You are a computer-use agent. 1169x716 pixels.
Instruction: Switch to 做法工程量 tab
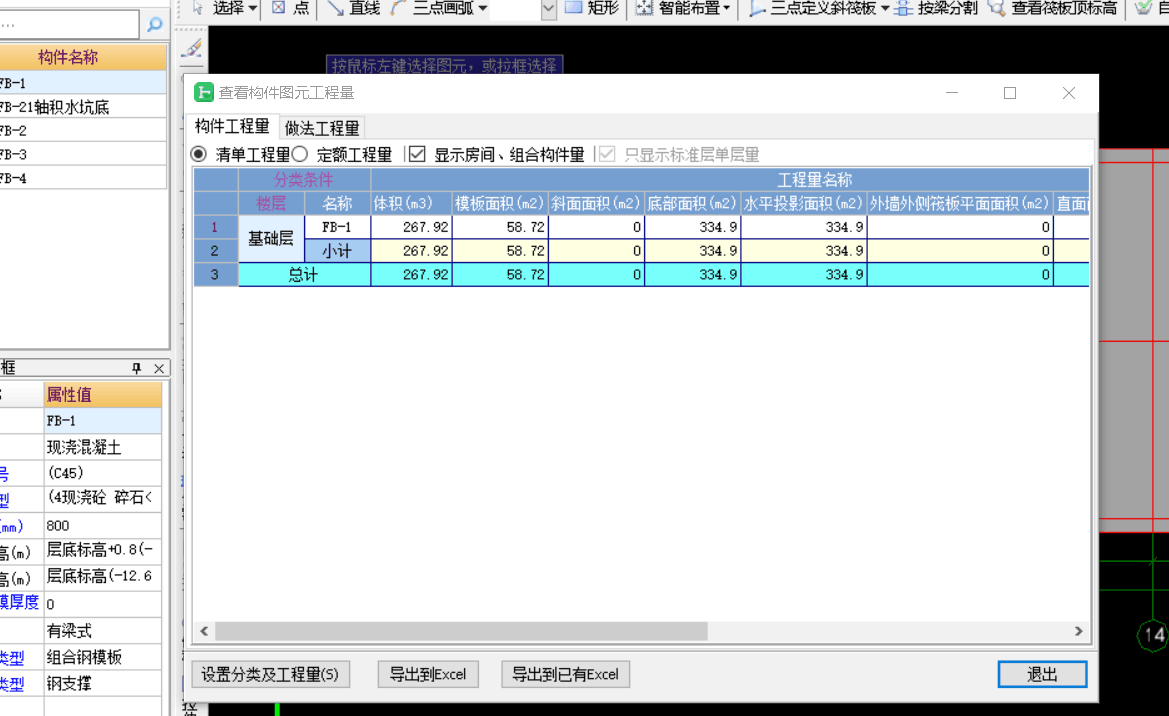click(x=322, y=128)
